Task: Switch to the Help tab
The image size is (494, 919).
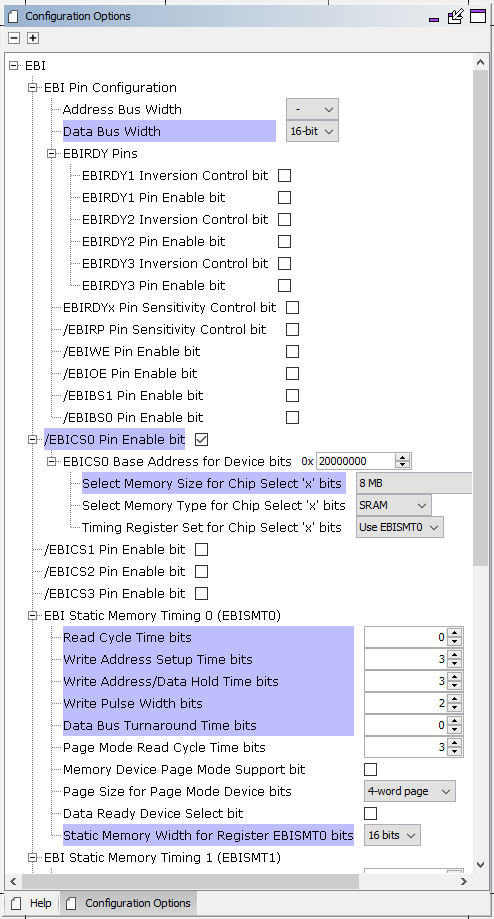Action: pyautogui.click(x=31, y=903)
